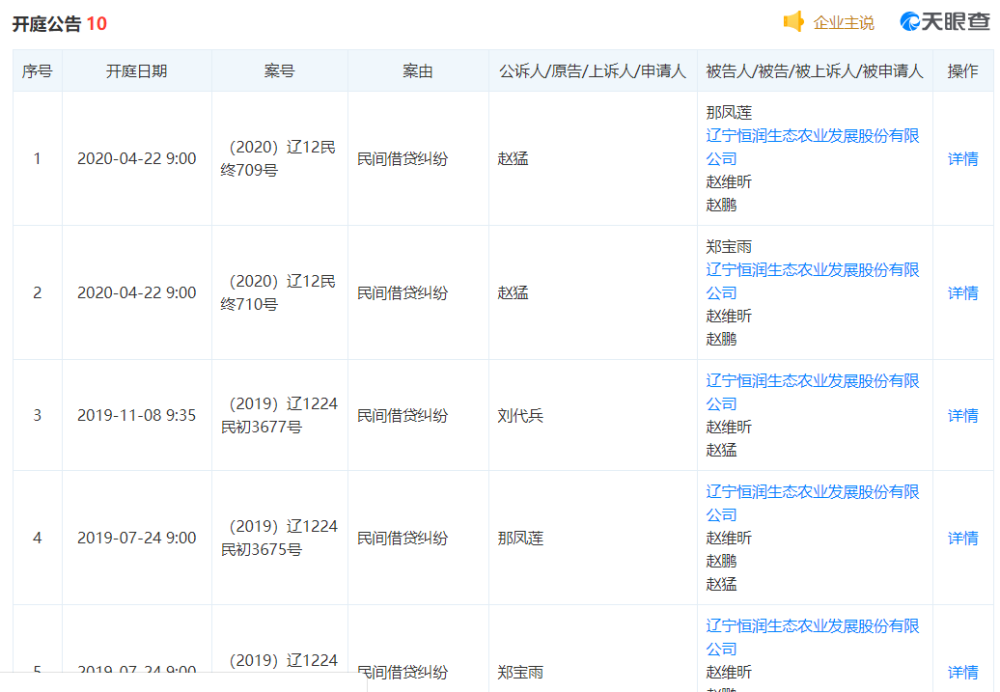Screen dimensions: 1000x692
Task: Click 民间借贷纠纷 in row 1
Action: (x=402, y=159)
